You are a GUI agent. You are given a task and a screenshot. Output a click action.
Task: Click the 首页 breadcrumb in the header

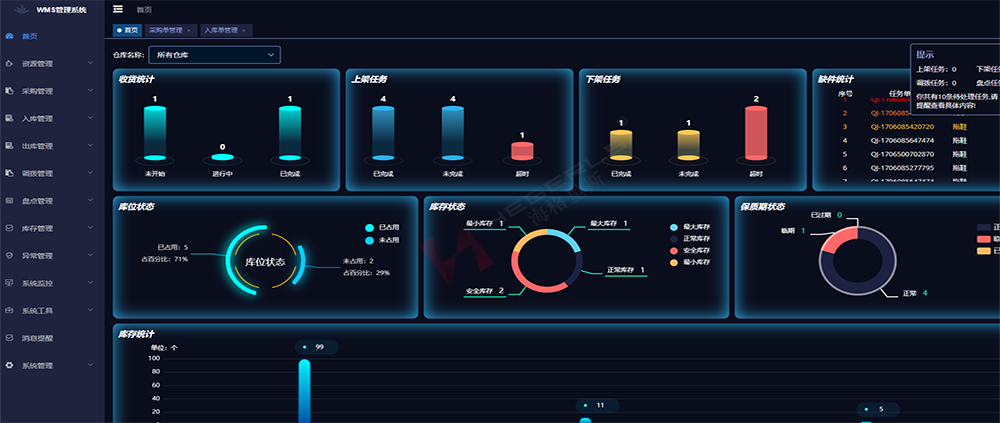[144, 10]
